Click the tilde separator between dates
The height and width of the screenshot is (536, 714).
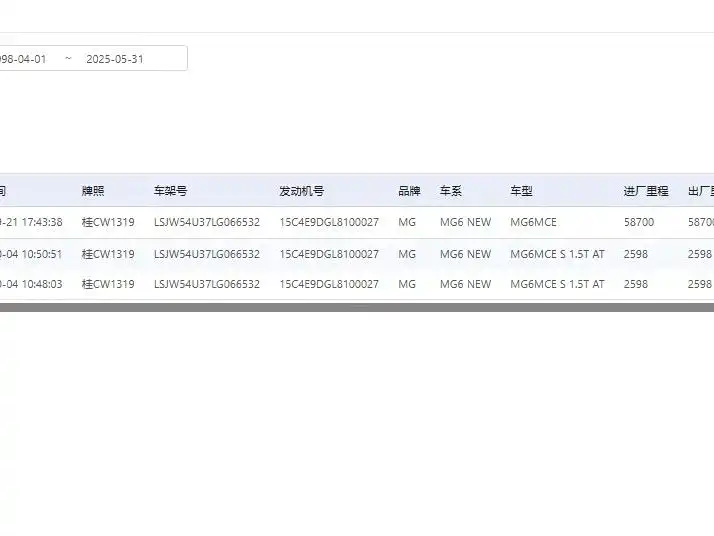[x=68, y=58]
